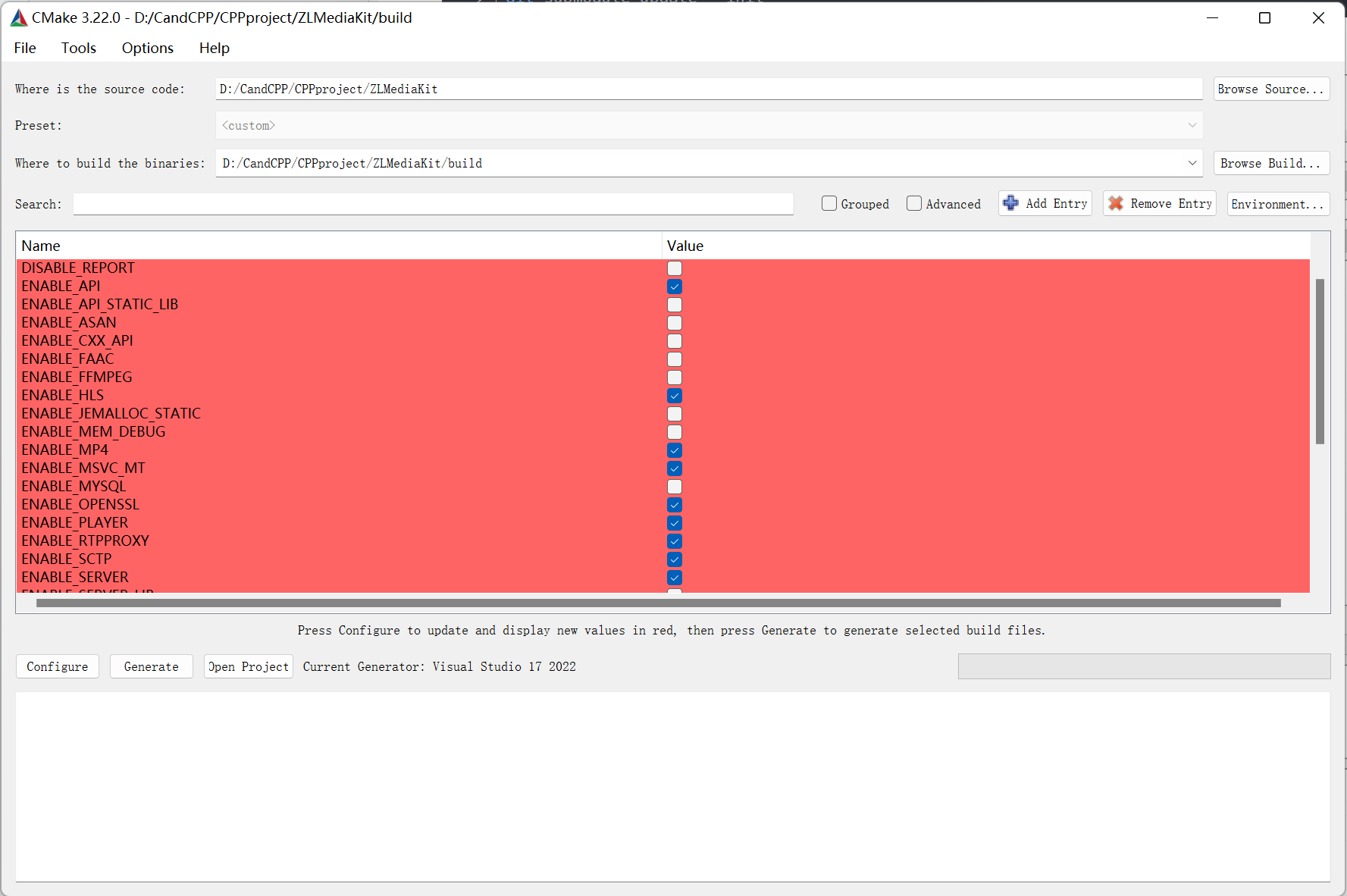The image size is (1347, 896).
Task: Uncheck the ENABLE_OPENSSL checkbox
Action: (675, 505)
